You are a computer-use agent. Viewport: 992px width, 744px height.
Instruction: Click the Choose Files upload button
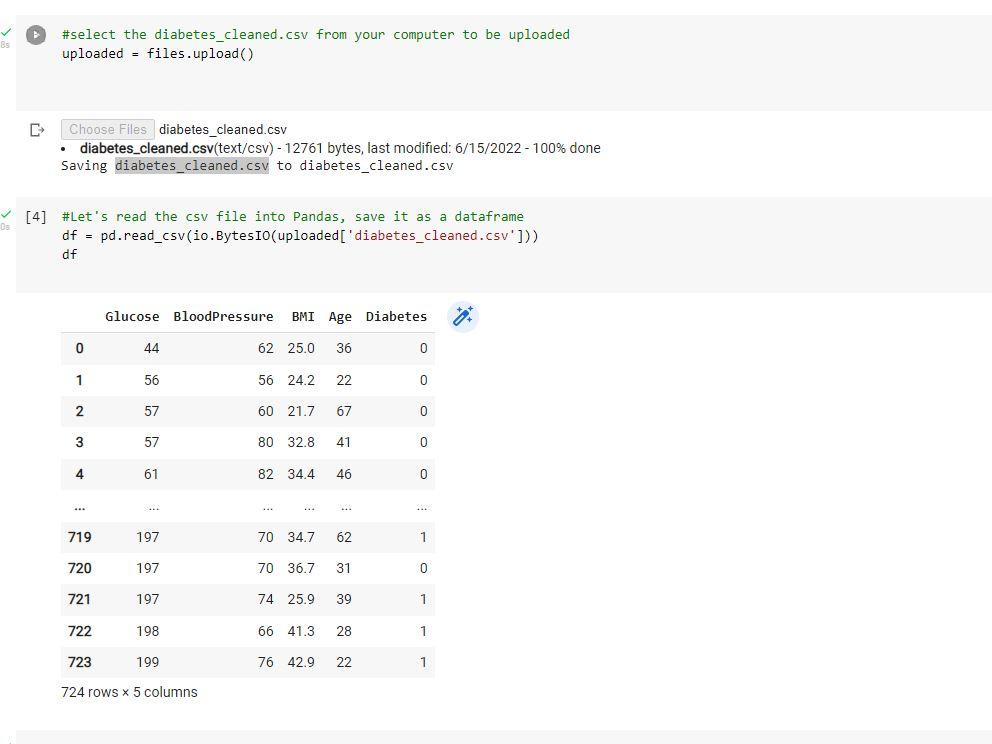tap(107, 129)
